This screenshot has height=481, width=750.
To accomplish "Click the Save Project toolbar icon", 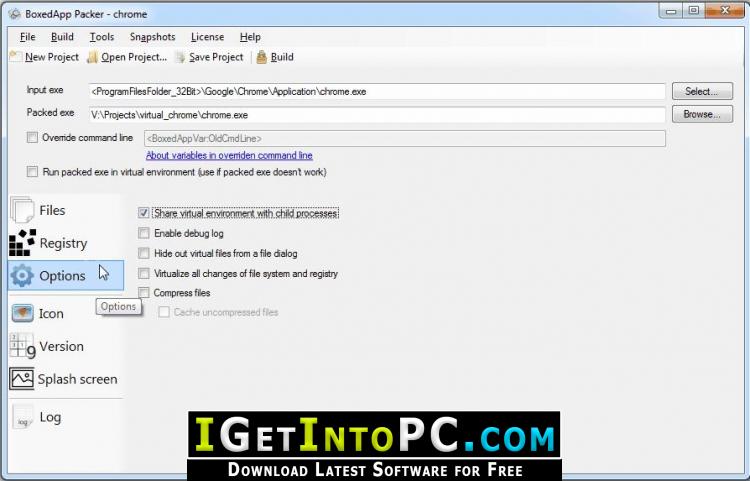I will [180, 57].
